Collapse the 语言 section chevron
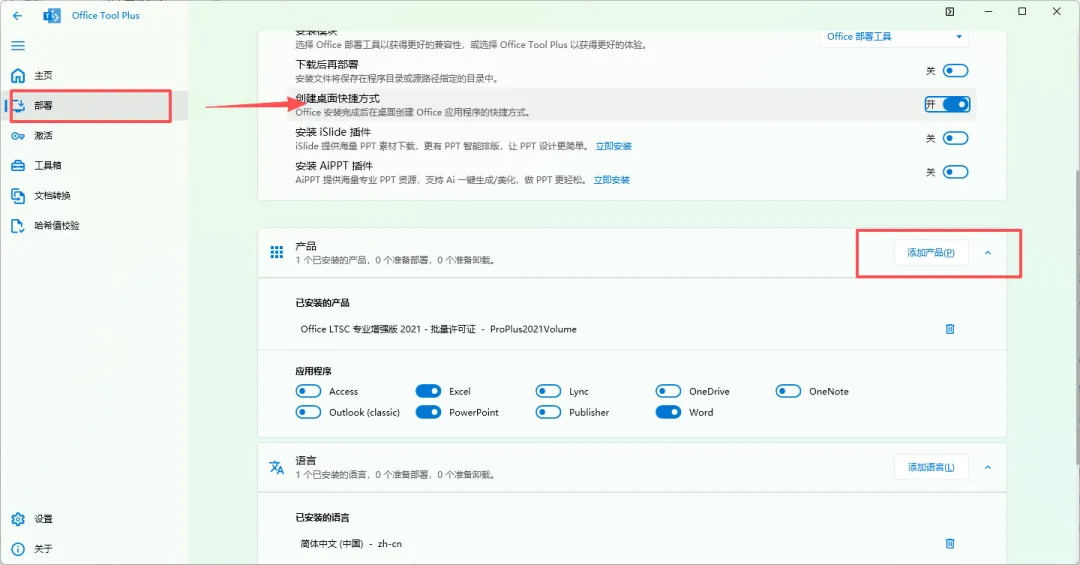The image size is (1080, 565). (x=988, y=467)
